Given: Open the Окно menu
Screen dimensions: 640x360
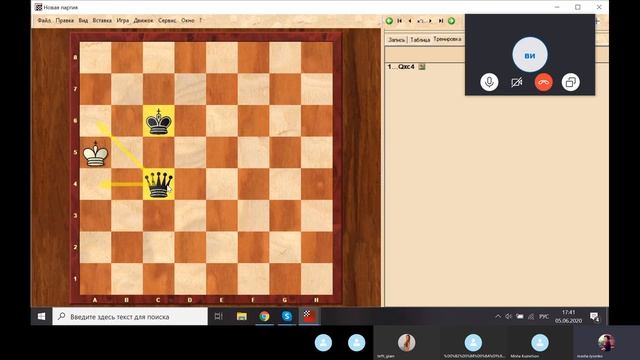Looking at the screenshot, I should 187,20.
